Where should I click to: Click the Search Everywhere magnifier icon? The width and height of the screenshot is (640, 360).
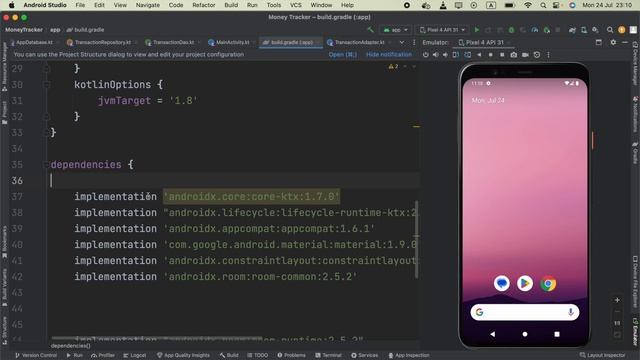(610, 30)
